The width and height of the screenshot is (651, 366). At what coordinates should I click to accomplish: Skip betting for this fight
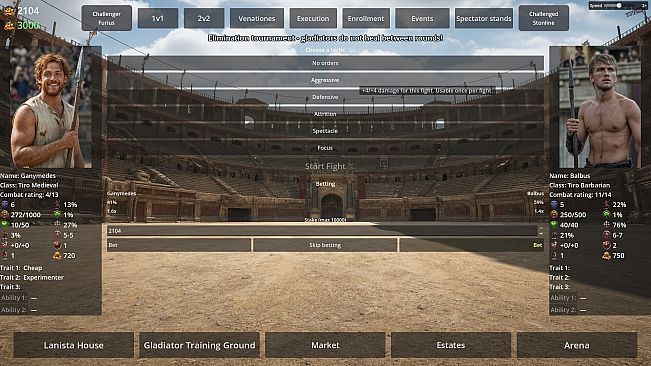325,245
